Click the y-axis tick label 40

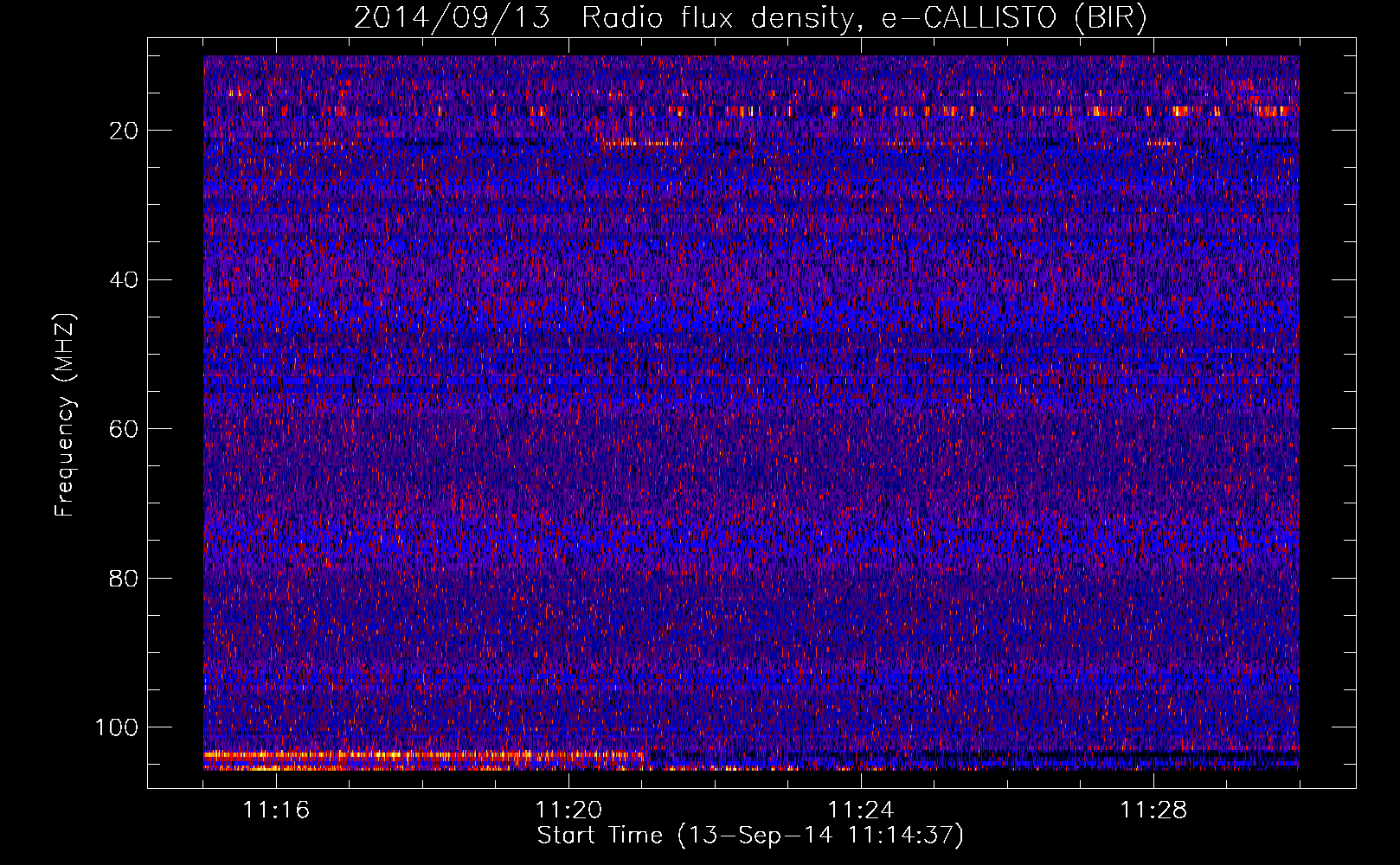tap(124, 280)
